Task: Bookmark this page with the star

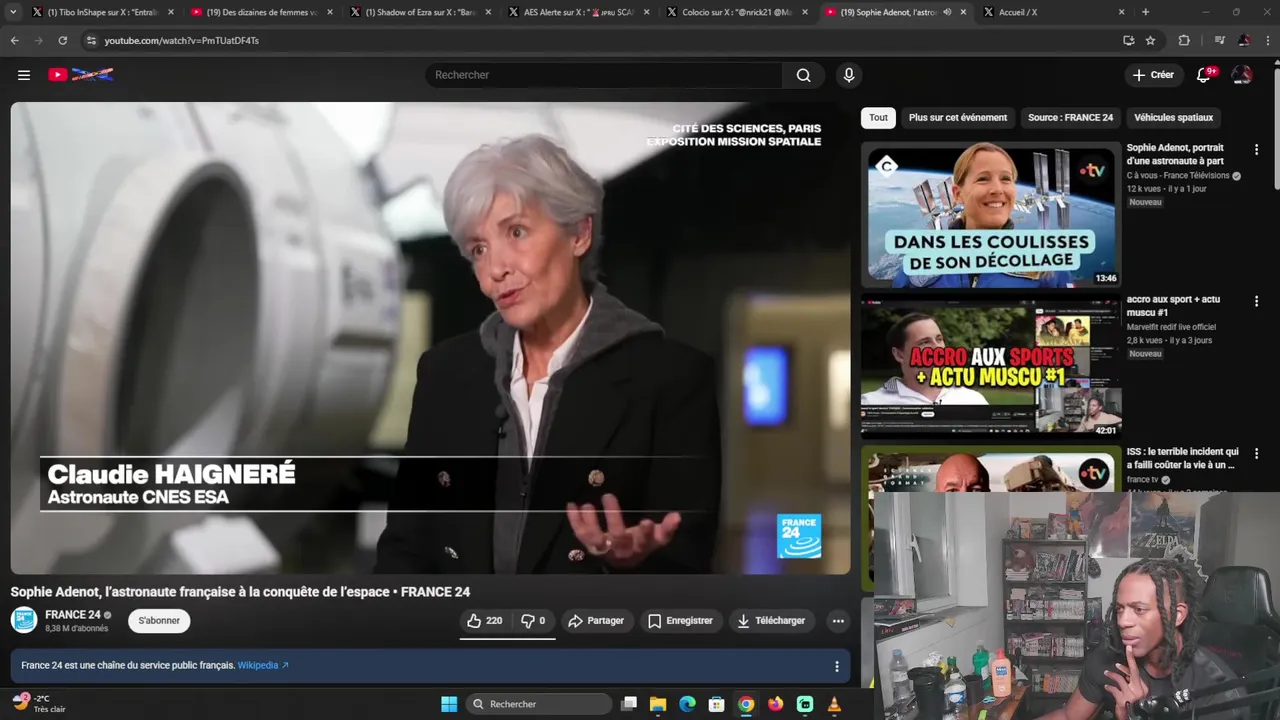Action: coord(1150,40)
